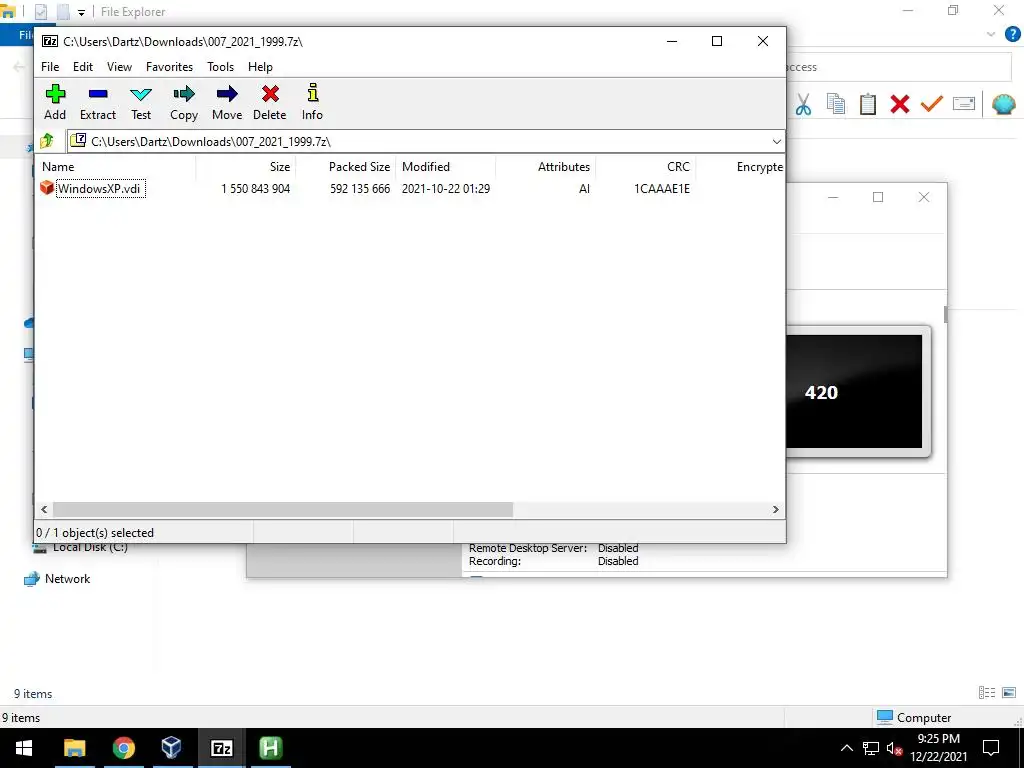Viewport: 1024px width, 768px height.
Task: Go up one folder level in 7-Zip
Action: coord(47,141)
